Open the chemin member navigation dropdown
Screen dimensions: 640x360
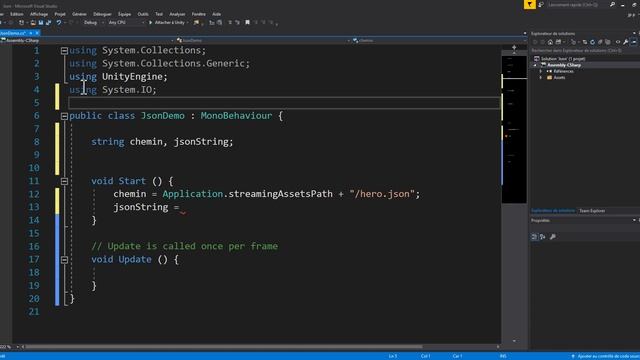[x=439, y=40]
